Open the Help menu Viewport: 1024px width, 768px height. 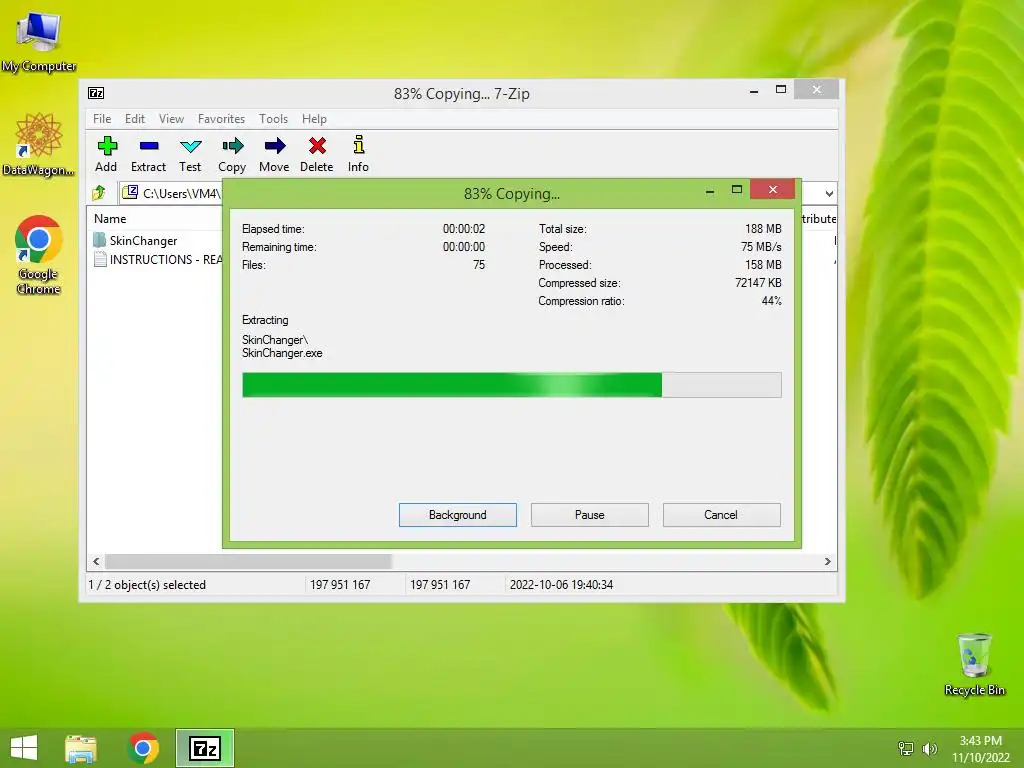pos(314,119)
